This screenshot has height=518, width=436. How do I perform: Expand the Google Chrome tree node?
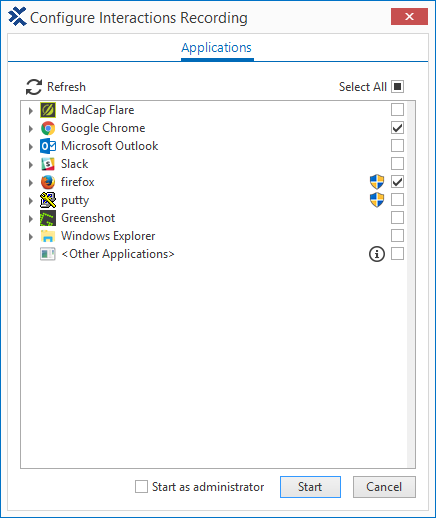tap(31, 128)
